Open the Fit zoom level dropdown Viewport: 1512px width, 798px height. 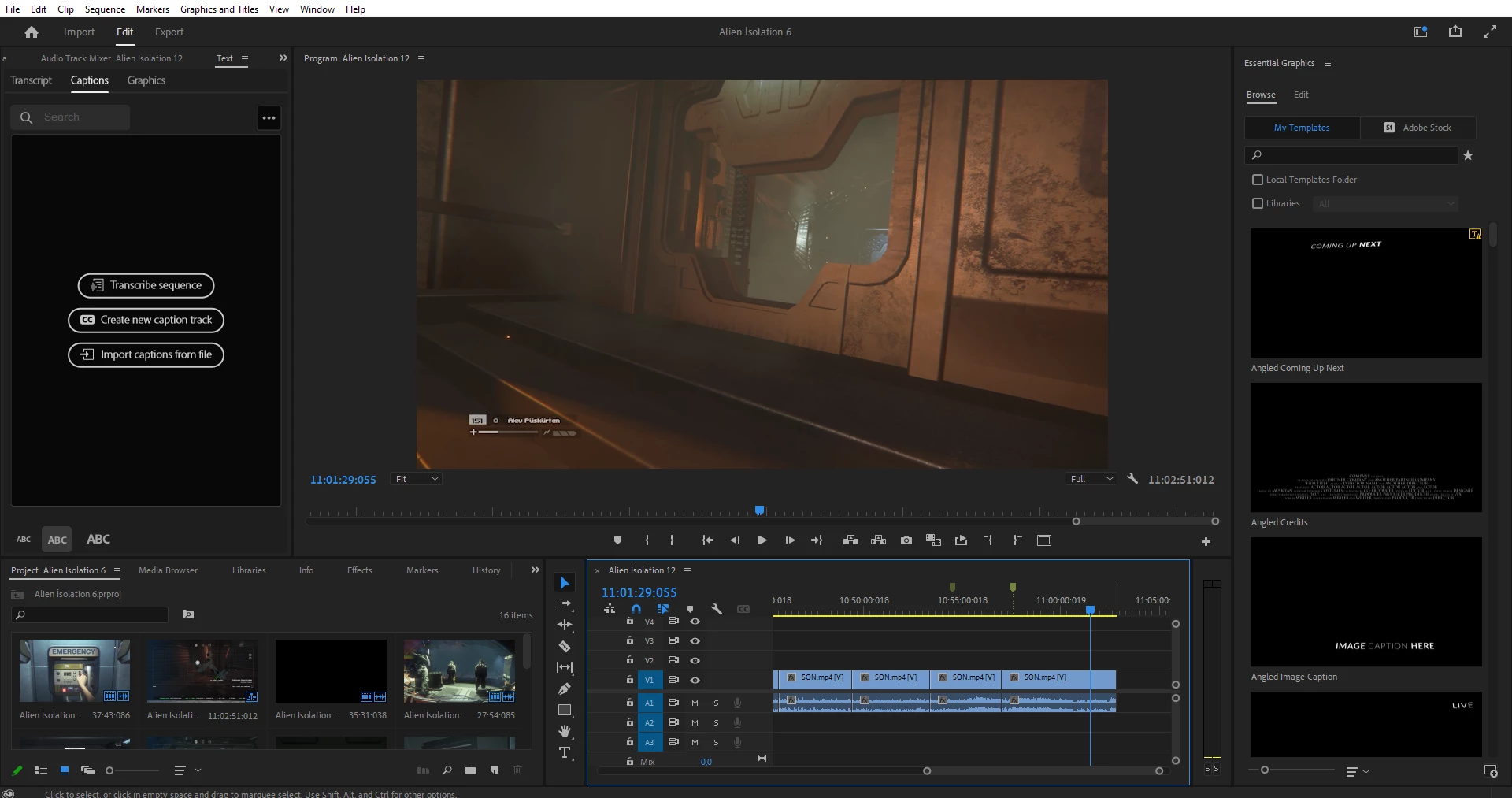coord(416,479)
